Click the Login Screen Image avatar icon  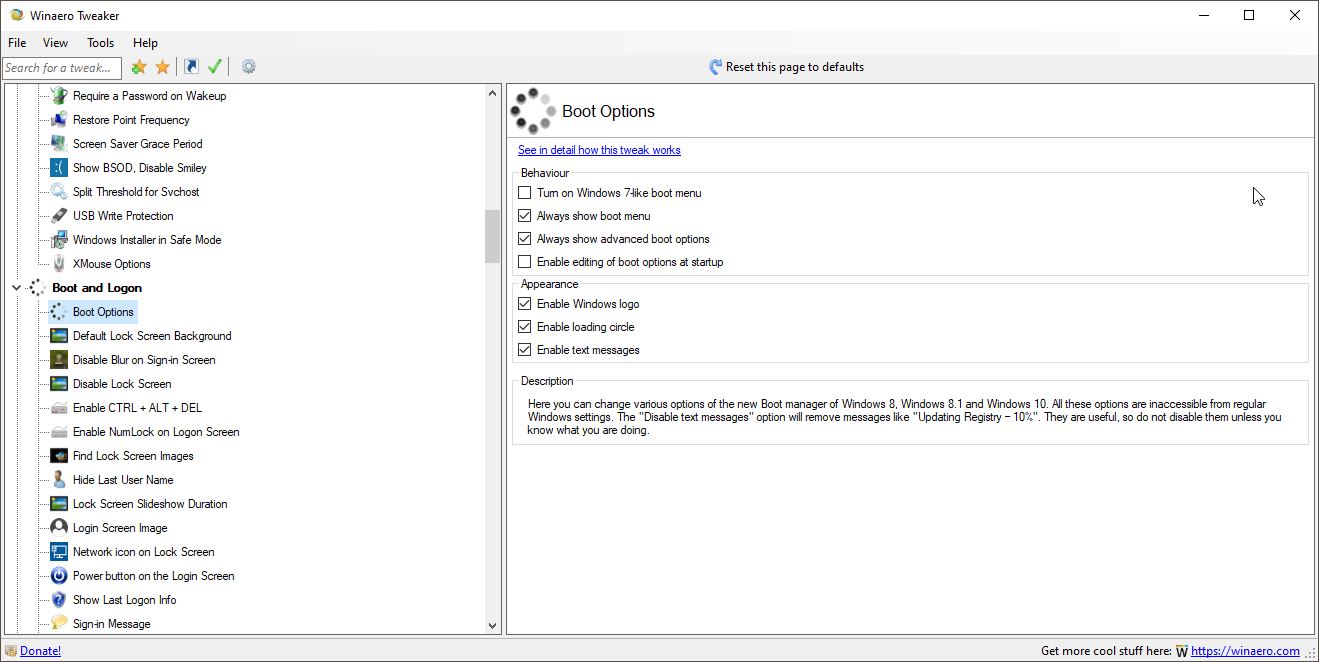[59, 528]
